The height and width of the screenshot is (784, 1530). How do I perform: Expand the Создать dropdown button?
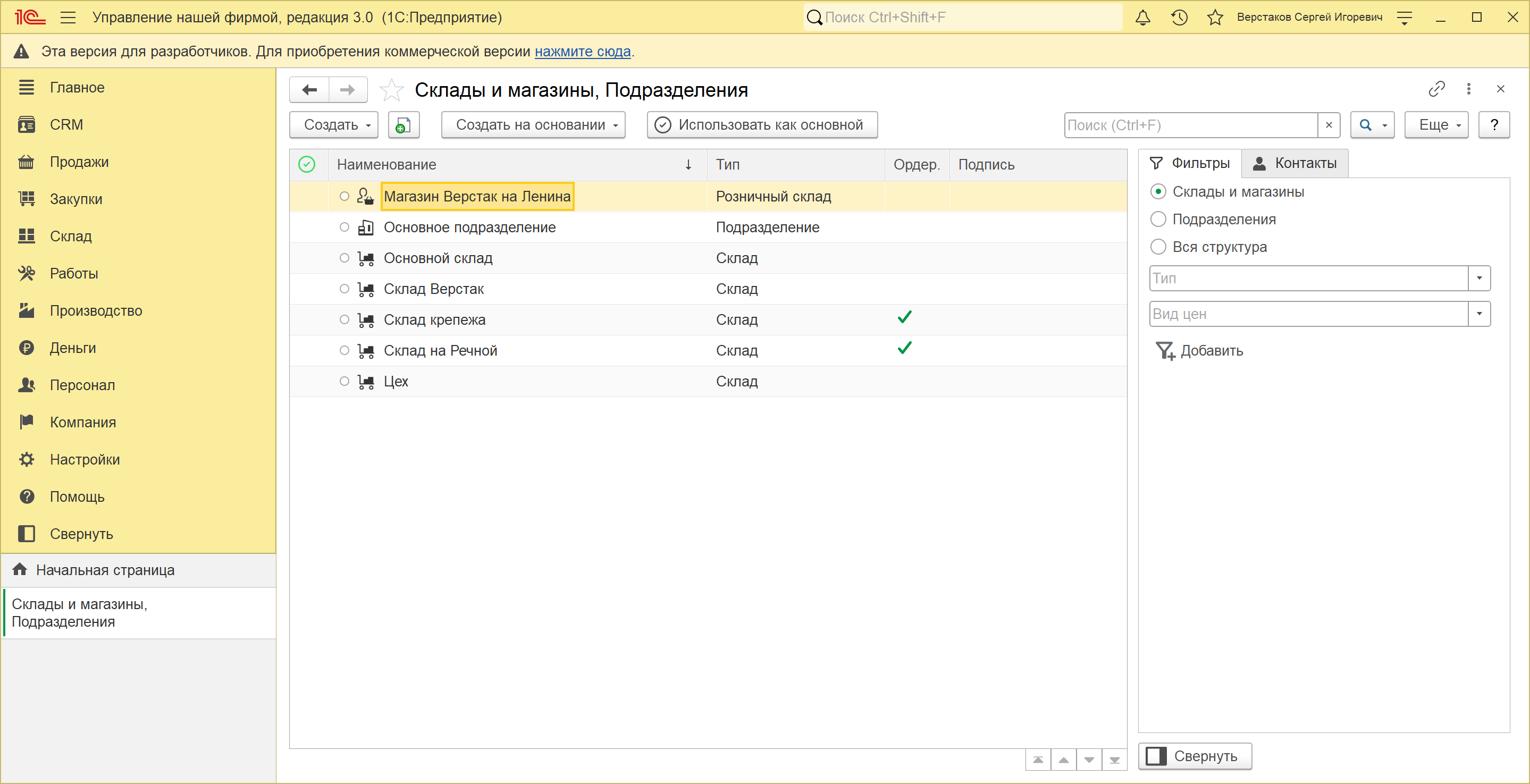click(333, 125)
